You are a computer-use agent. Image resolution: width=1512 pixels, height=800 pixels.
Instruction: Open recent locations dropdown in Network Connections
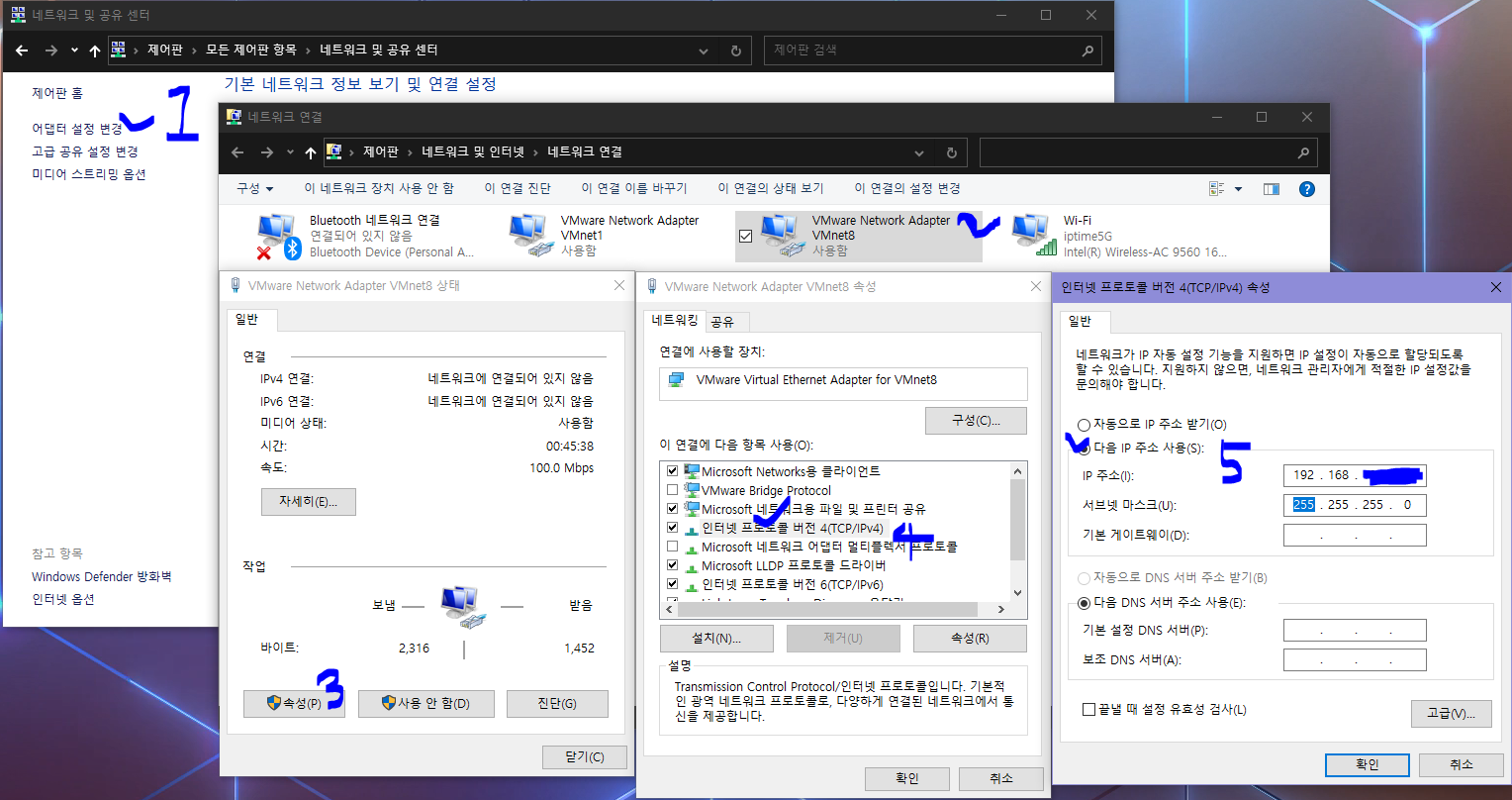(290, 152)
